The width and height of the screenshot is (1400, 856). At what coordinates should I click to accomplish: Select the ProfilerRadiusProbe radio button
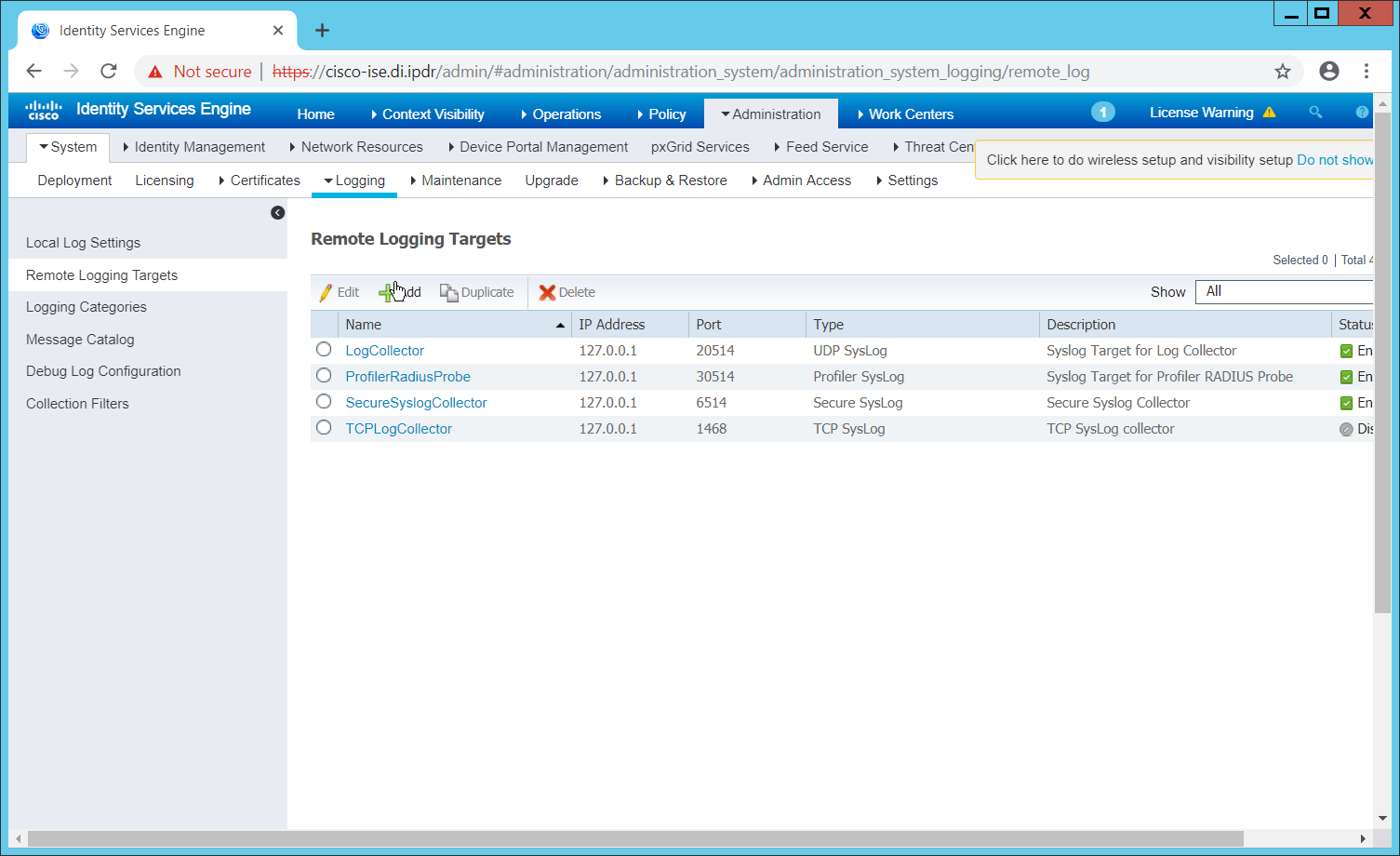coord(324,376)
